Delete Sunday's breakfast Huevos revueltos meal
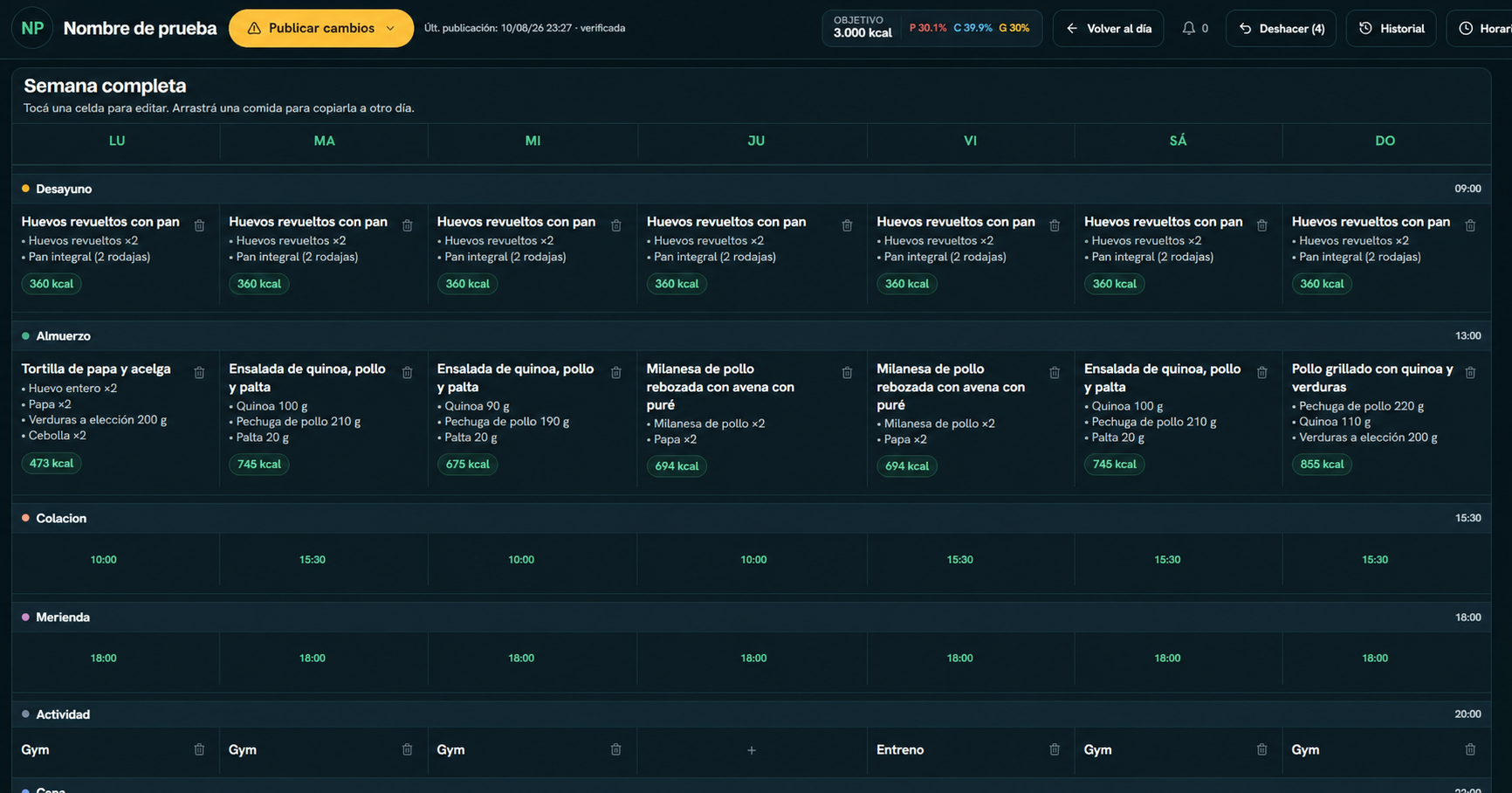 click(1470, 225)
